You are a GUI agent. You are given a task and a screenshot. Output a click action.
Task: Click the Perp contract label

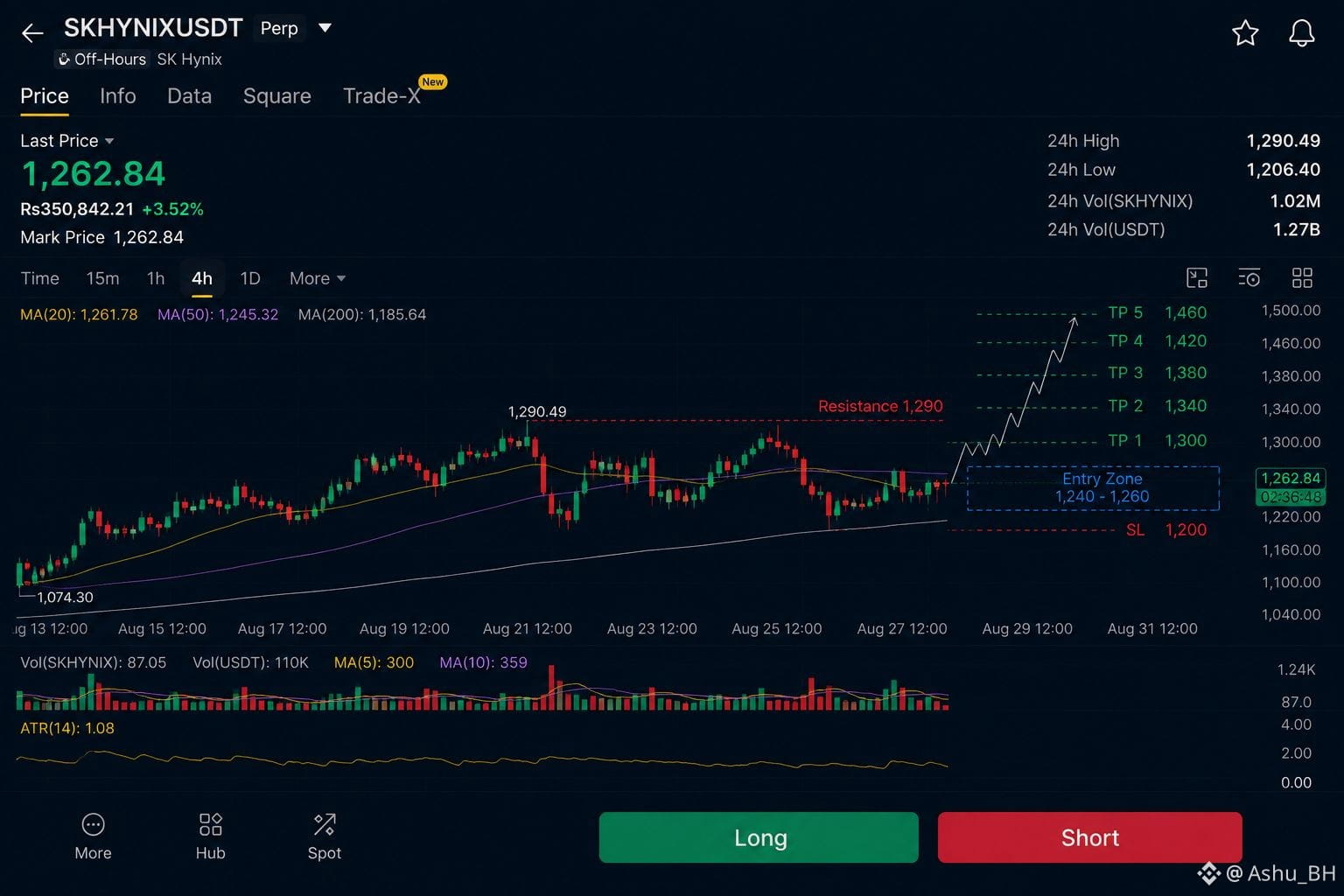[x=279, y=28]
